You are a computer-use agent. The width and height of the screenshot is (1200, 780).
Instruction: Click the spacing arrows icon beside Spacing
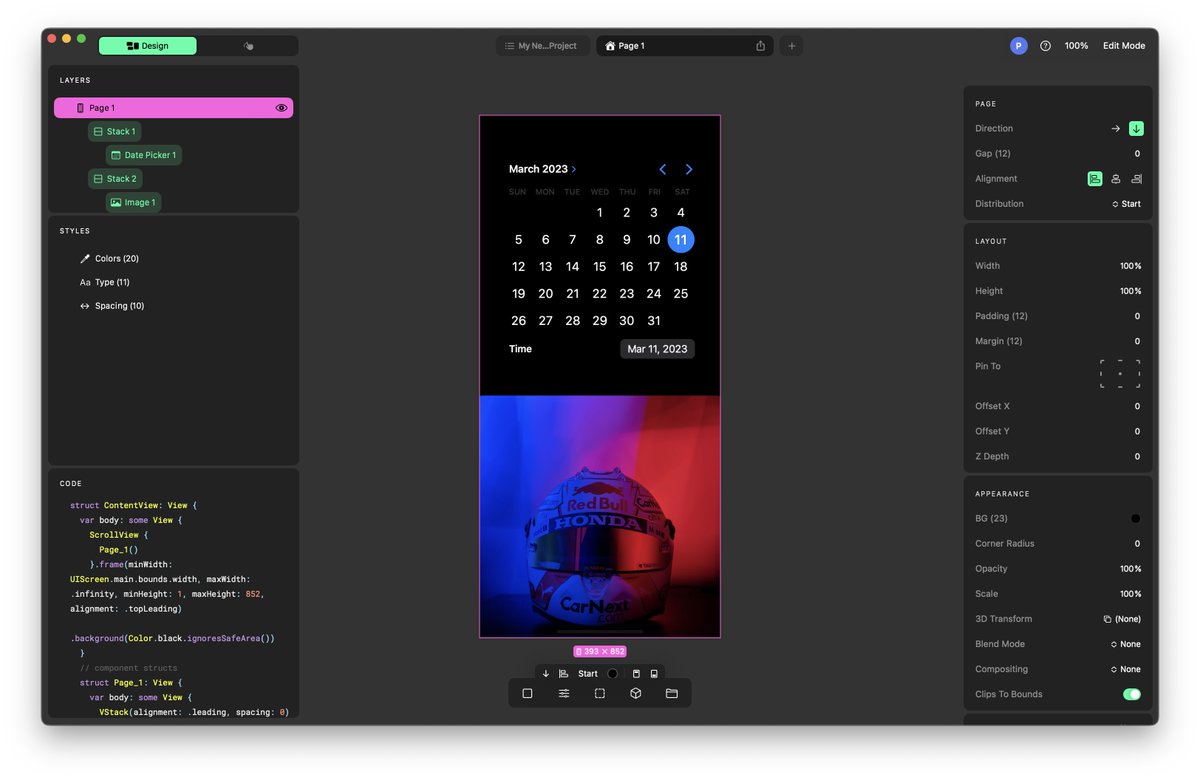(85, 306)
